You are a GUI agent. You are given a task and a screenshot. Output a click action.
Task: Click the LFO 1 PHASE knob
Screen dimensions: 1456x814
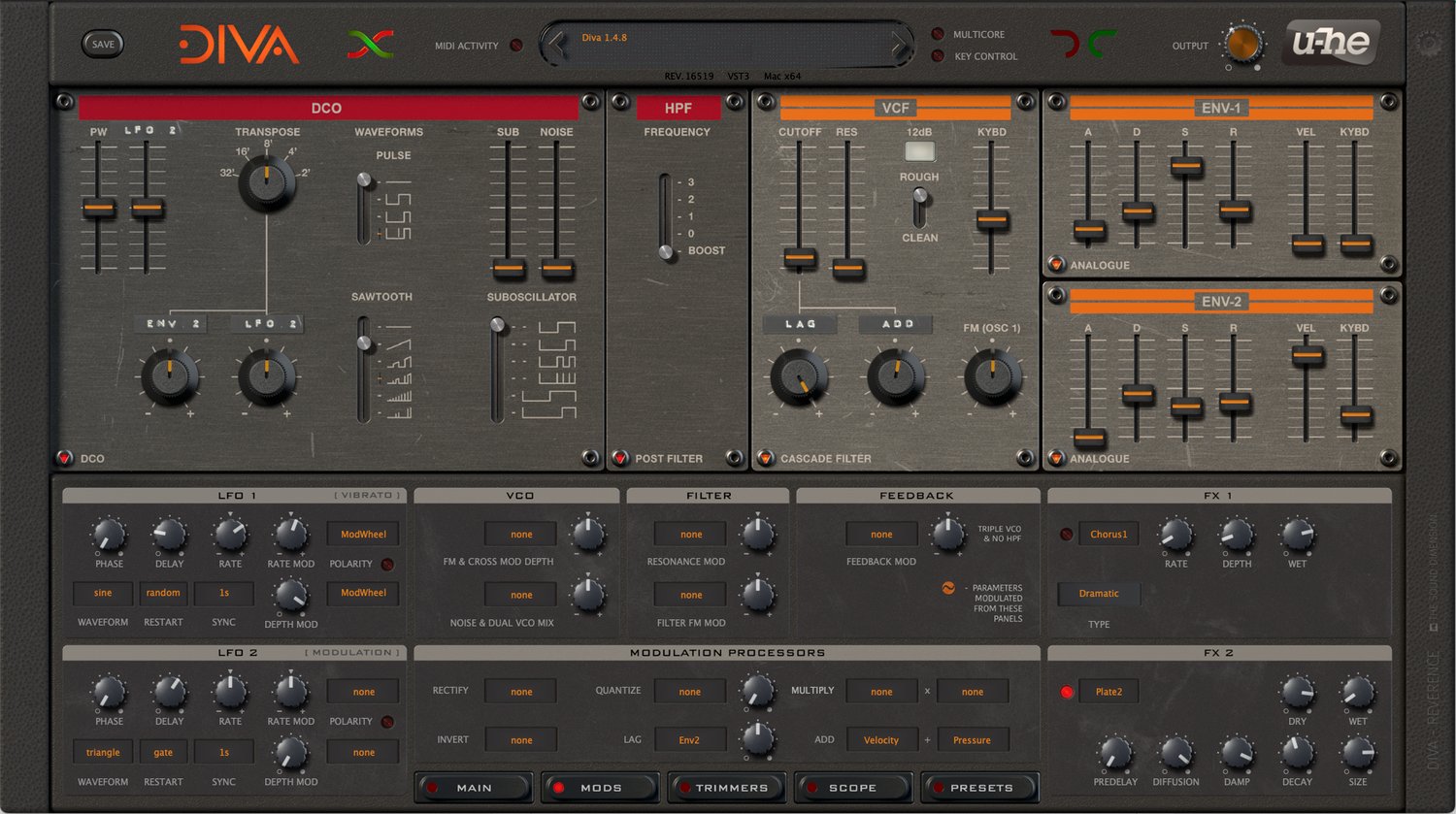click(109, 535)
